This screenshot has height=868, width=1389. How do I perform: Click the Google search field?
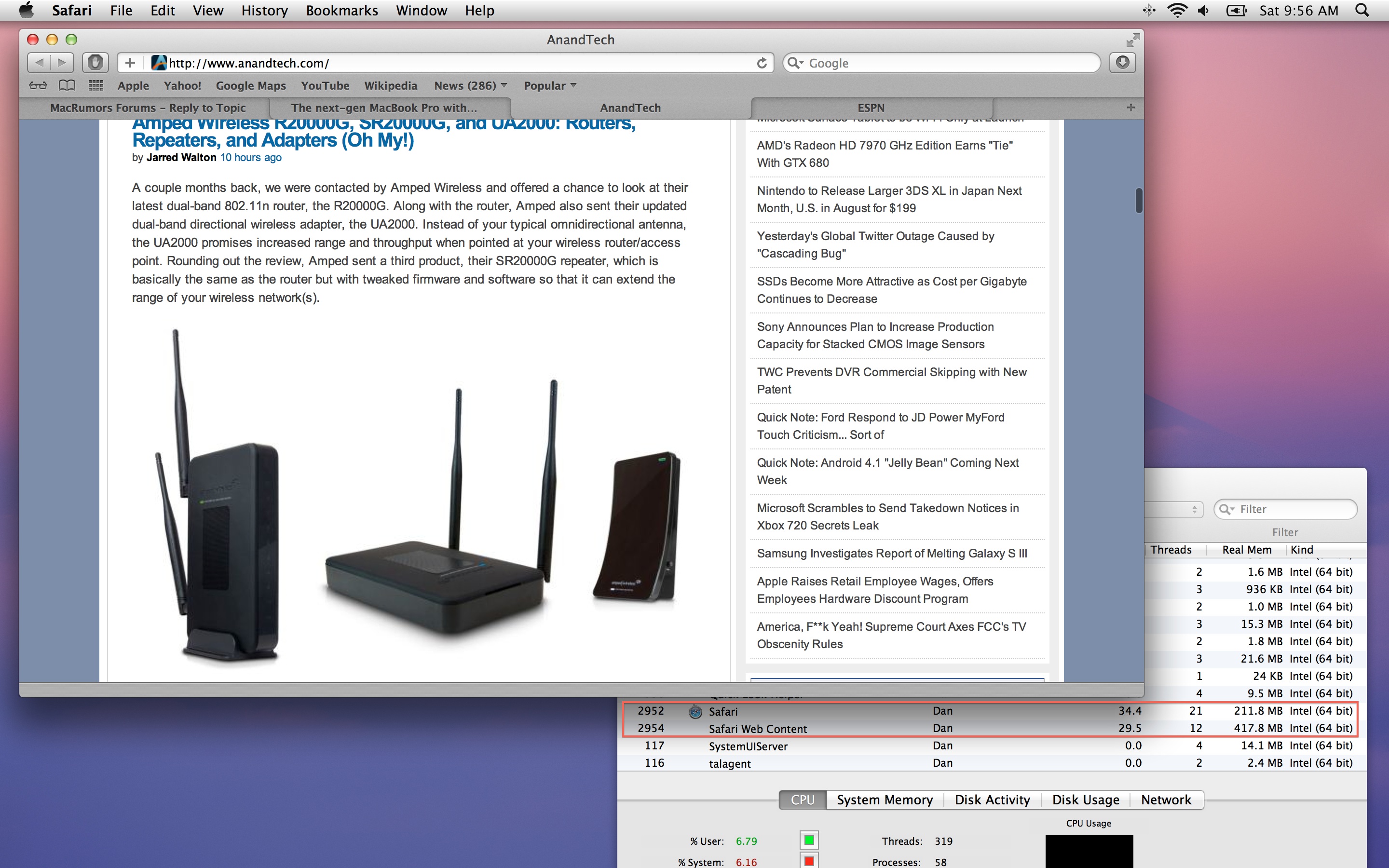[941, 63]
